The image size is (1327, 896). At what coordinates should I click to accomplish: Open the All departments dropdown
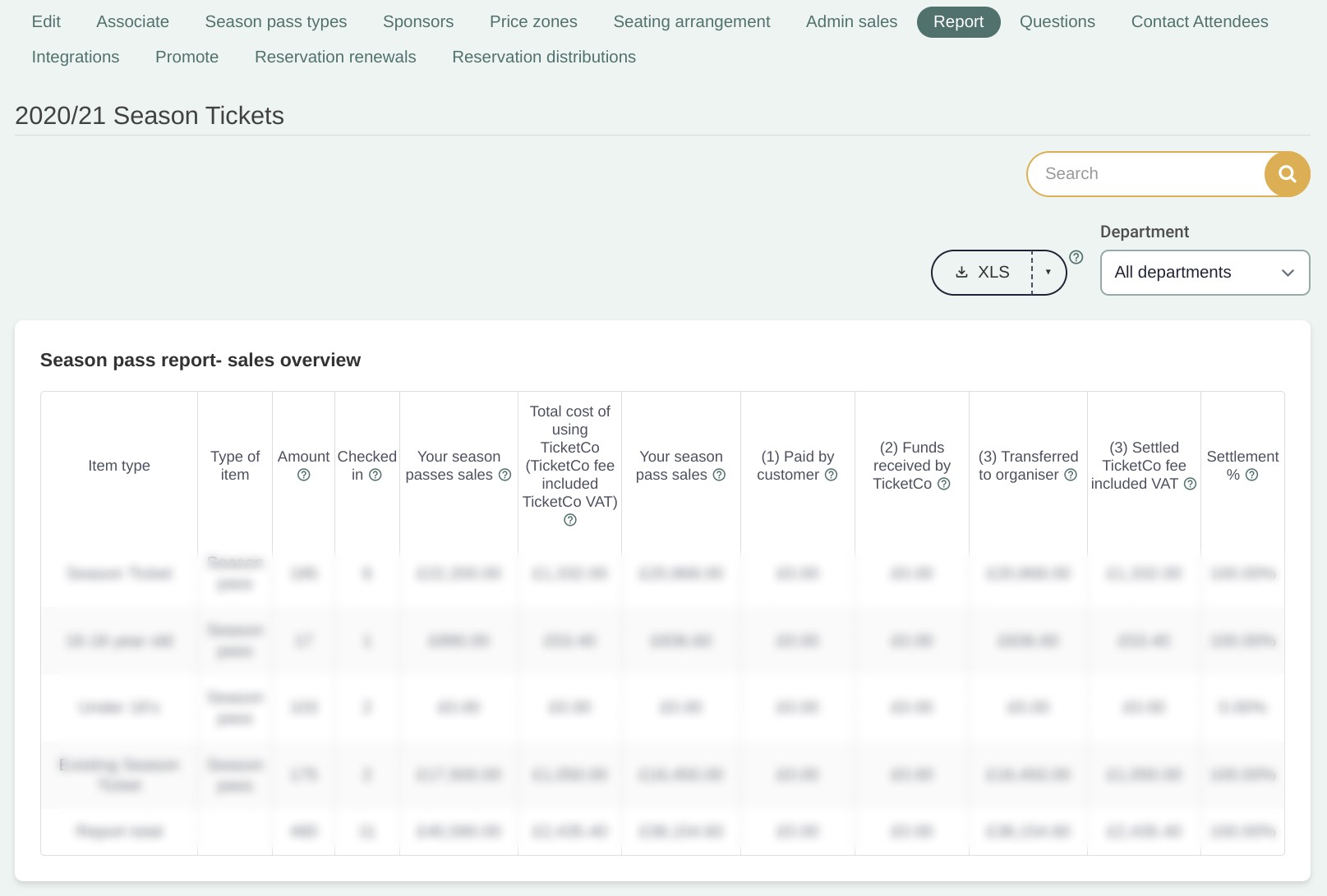[x=1205, y=273]
